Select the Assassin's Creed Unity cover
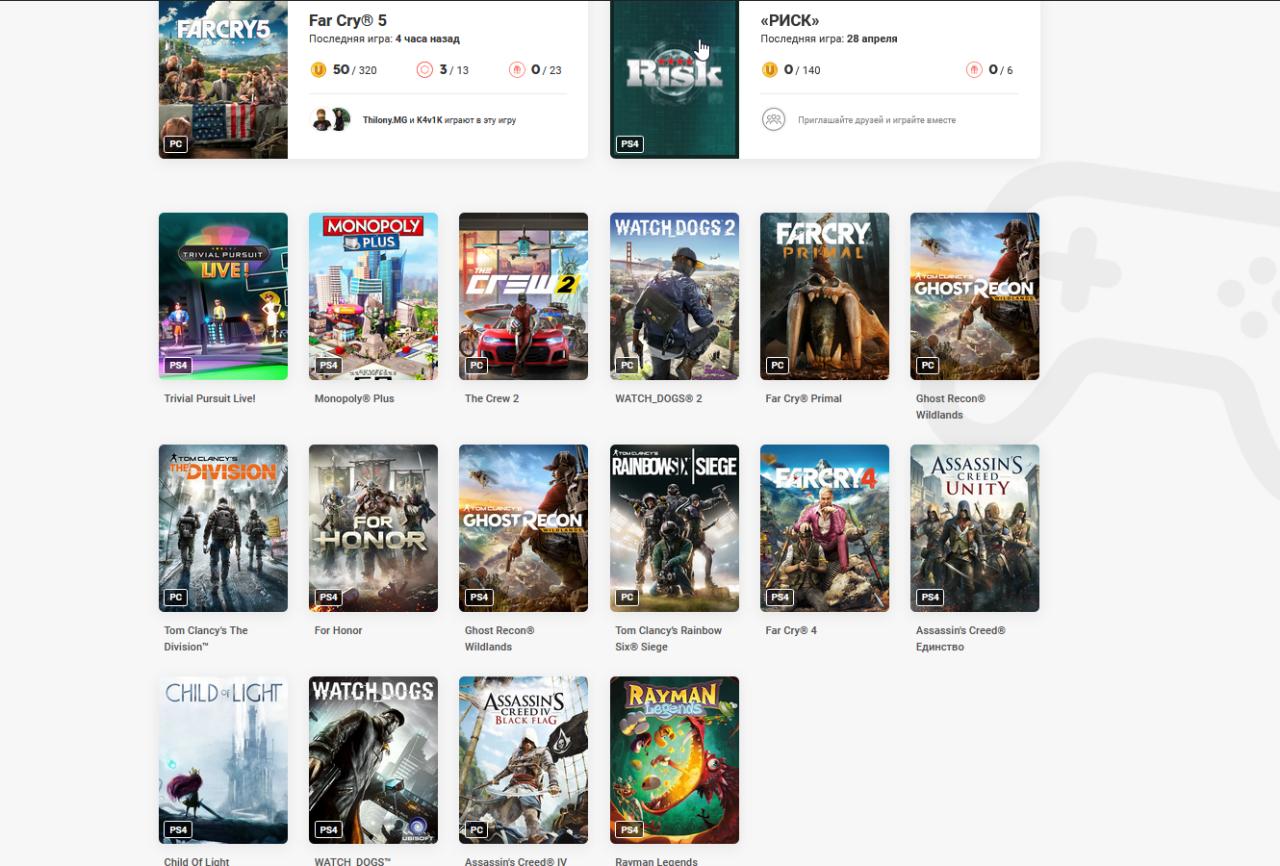 (x=974, y=527)
